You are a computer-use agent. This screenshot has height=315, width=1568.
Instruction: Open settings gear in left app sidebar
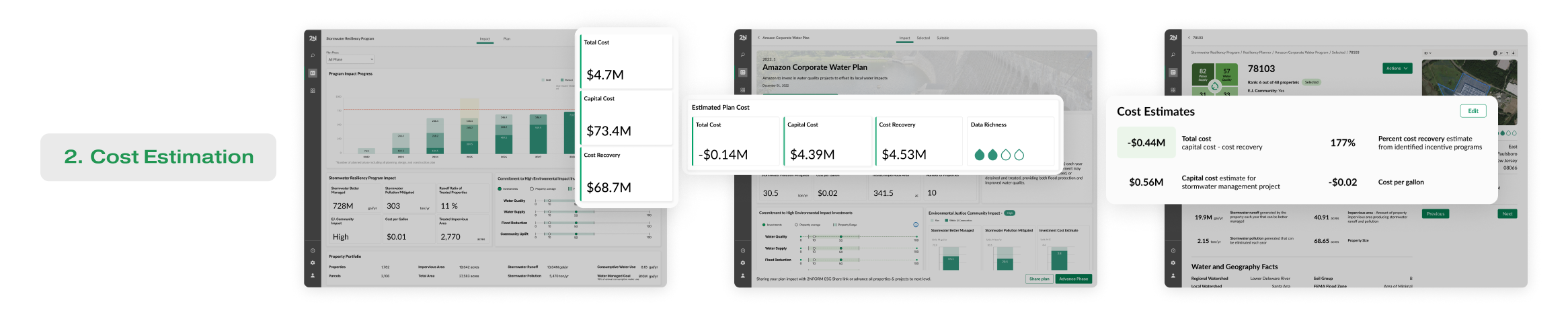pos(313,262)
